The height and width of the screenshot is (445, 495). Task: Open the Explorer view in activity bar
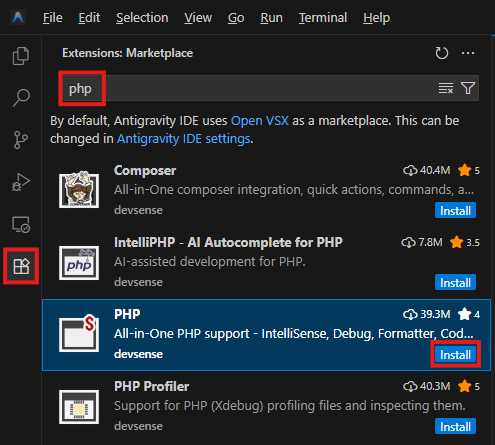(x=21, y=56)
